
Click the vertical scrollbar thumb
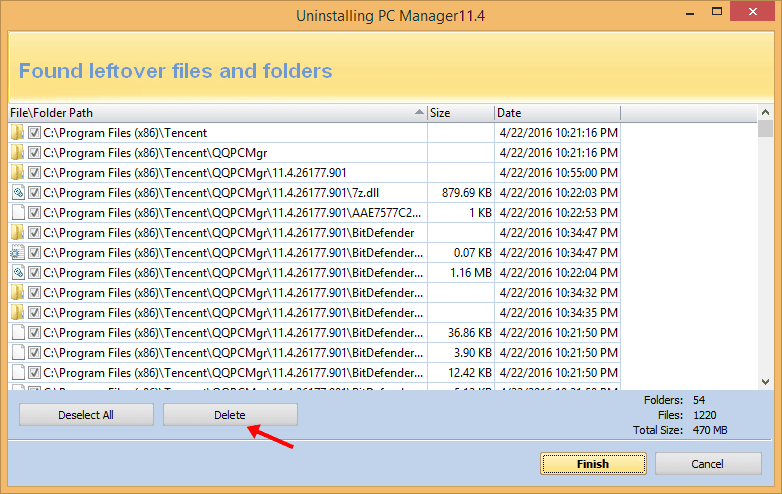click(x=766, y=128)
